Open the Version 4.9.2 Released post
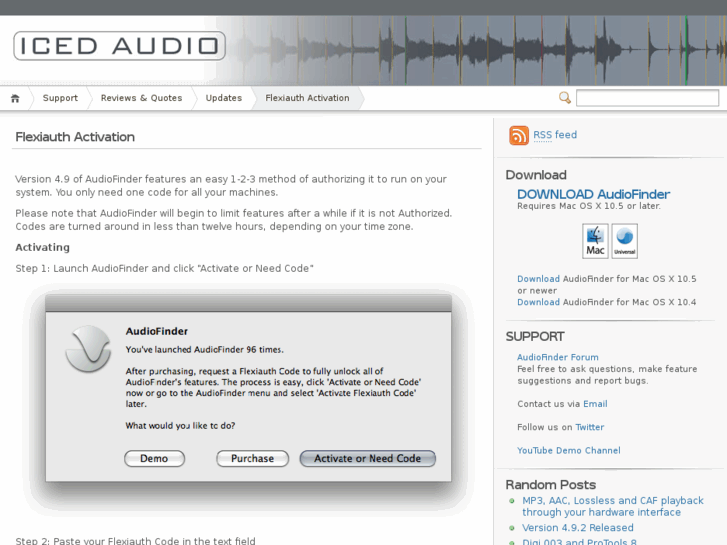 [578, 528]
